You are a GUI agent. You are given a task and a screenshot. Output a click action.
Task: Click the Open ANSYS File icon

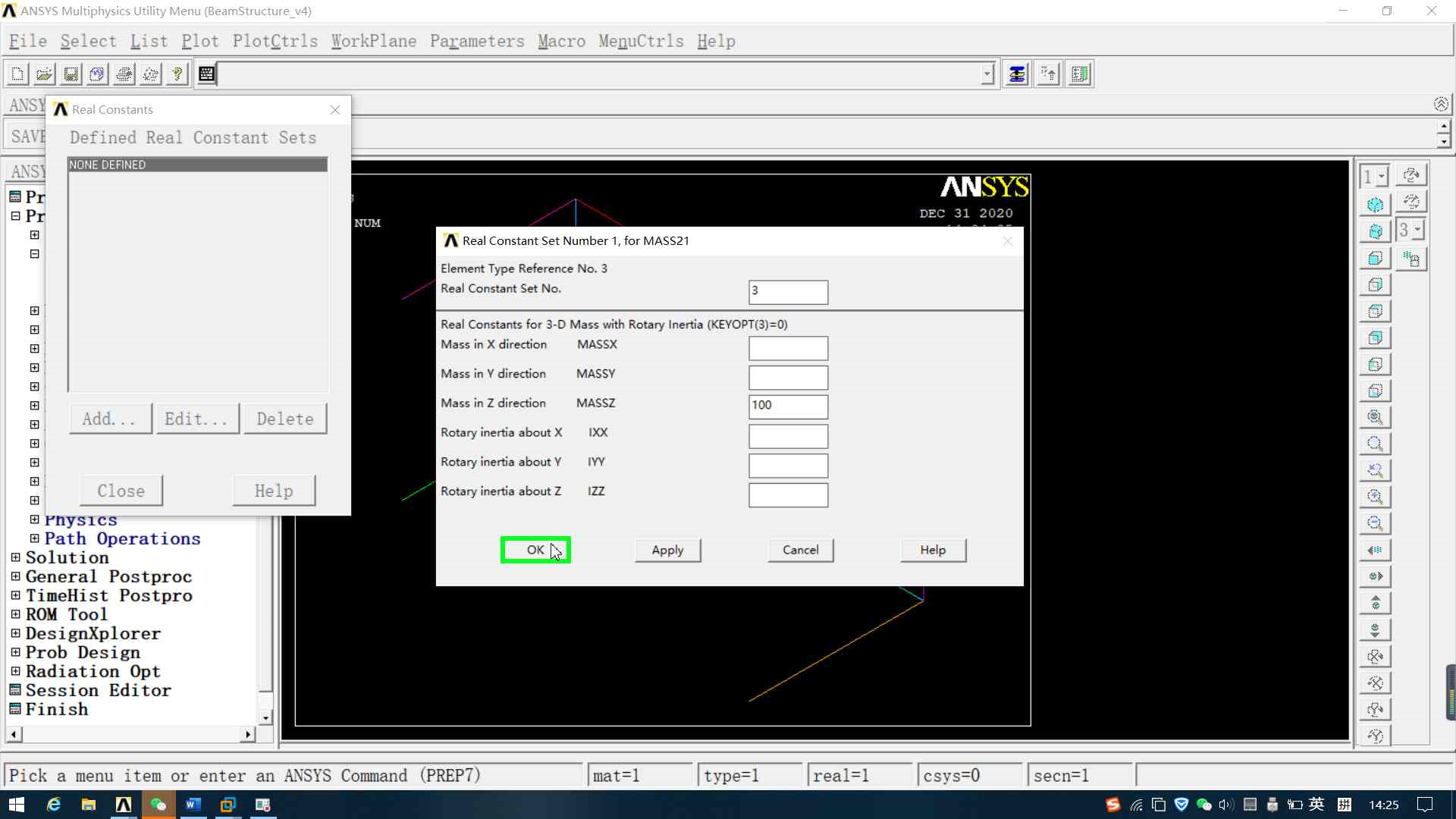(44, 74)
